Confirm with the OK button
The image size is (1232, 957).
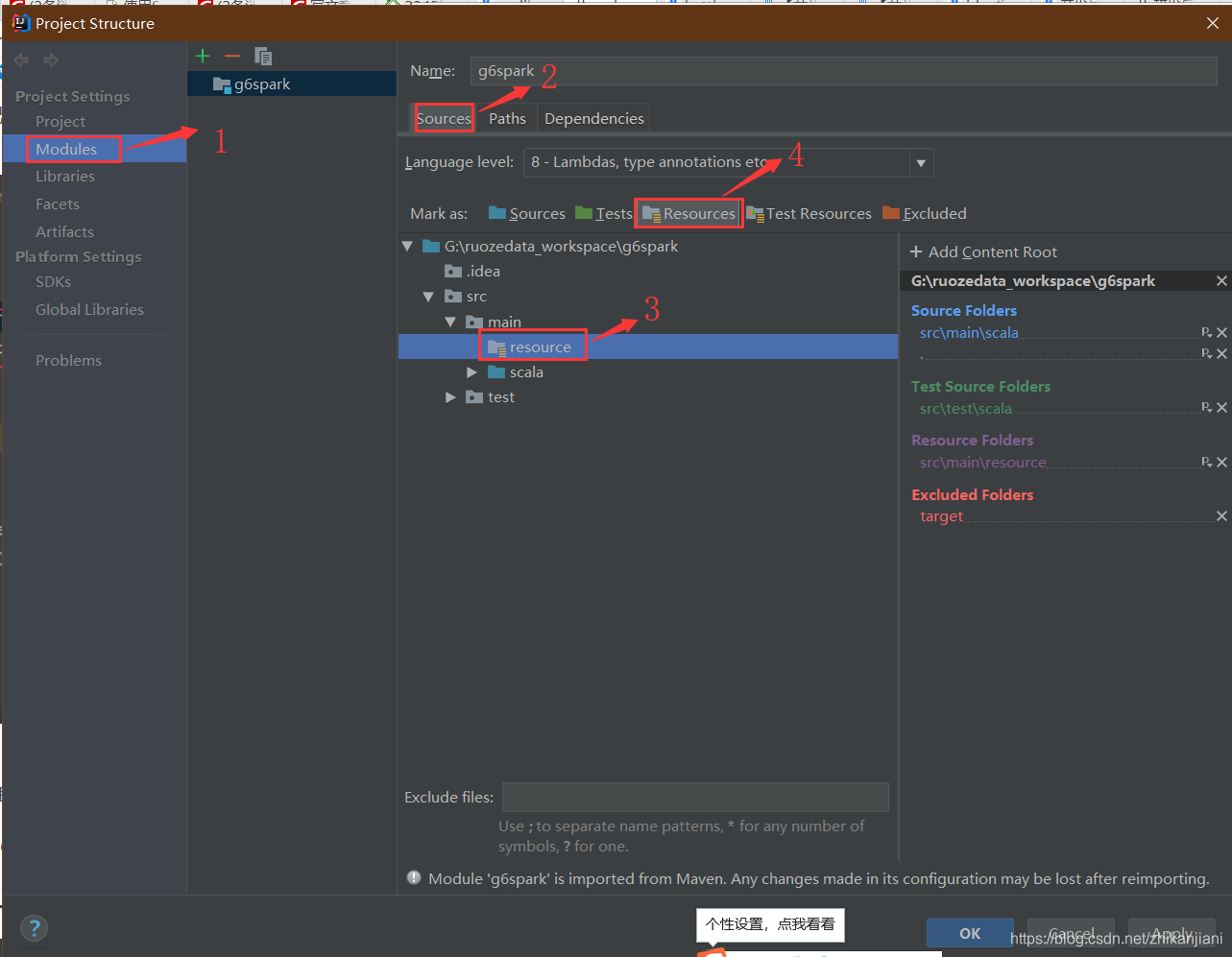coord(970,933)
